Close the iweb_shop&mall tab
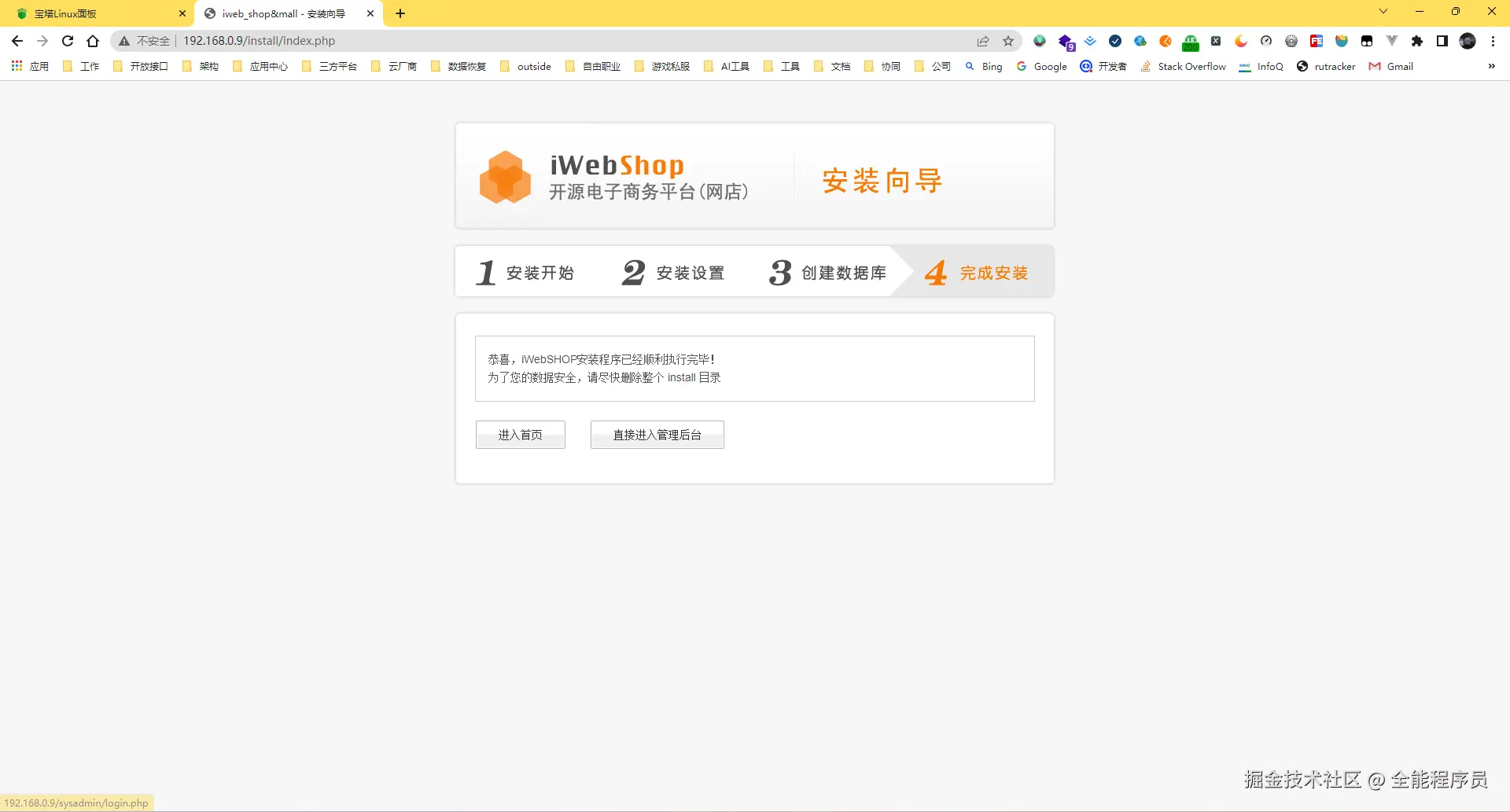This screenshot has height=812, width=1510. point(370,13)
